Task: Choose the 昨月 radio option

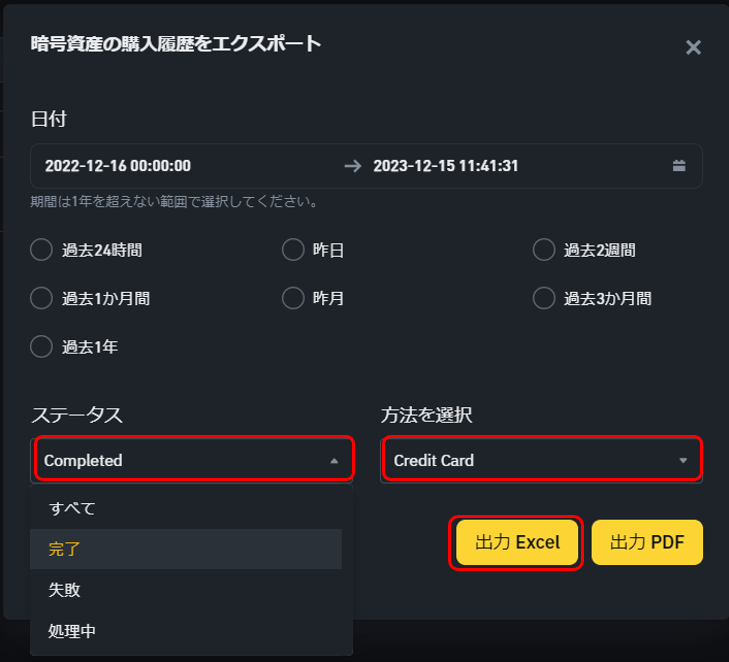Action: (x=293, y=298)
